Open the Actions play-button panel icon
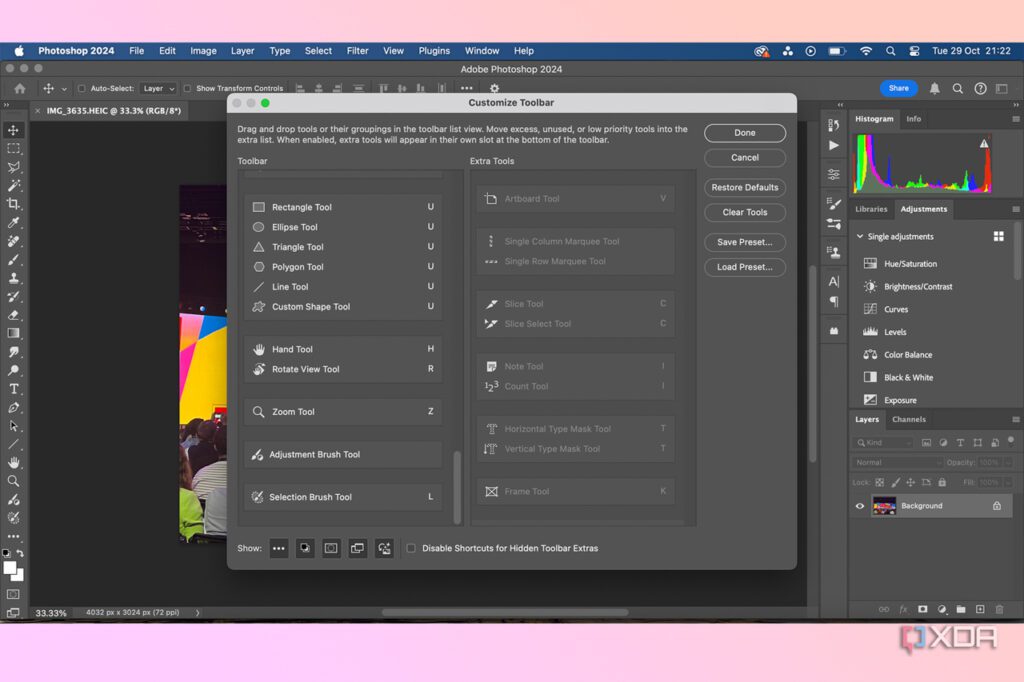 (834, 145)
